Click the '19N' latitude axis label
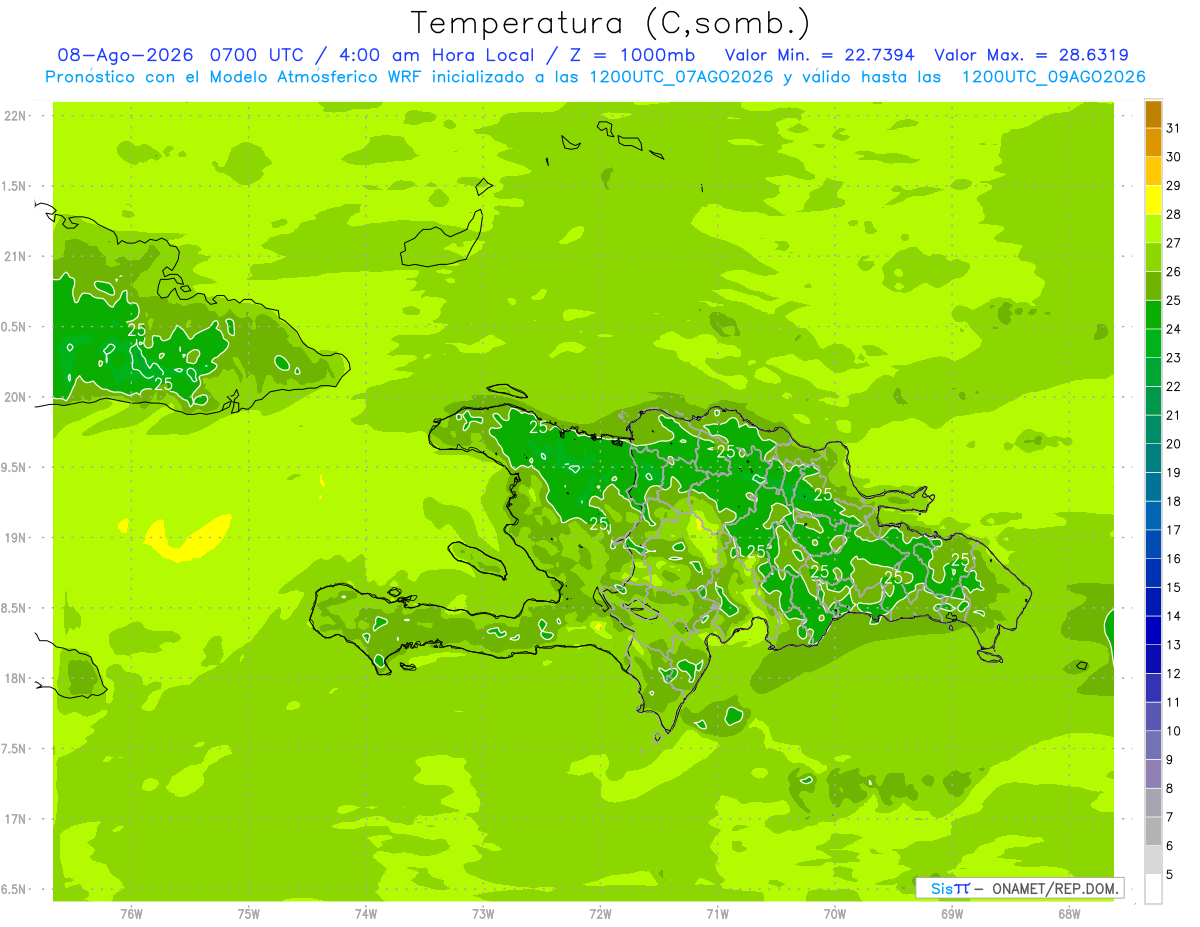1200x927 pixels. pos(14,538)
